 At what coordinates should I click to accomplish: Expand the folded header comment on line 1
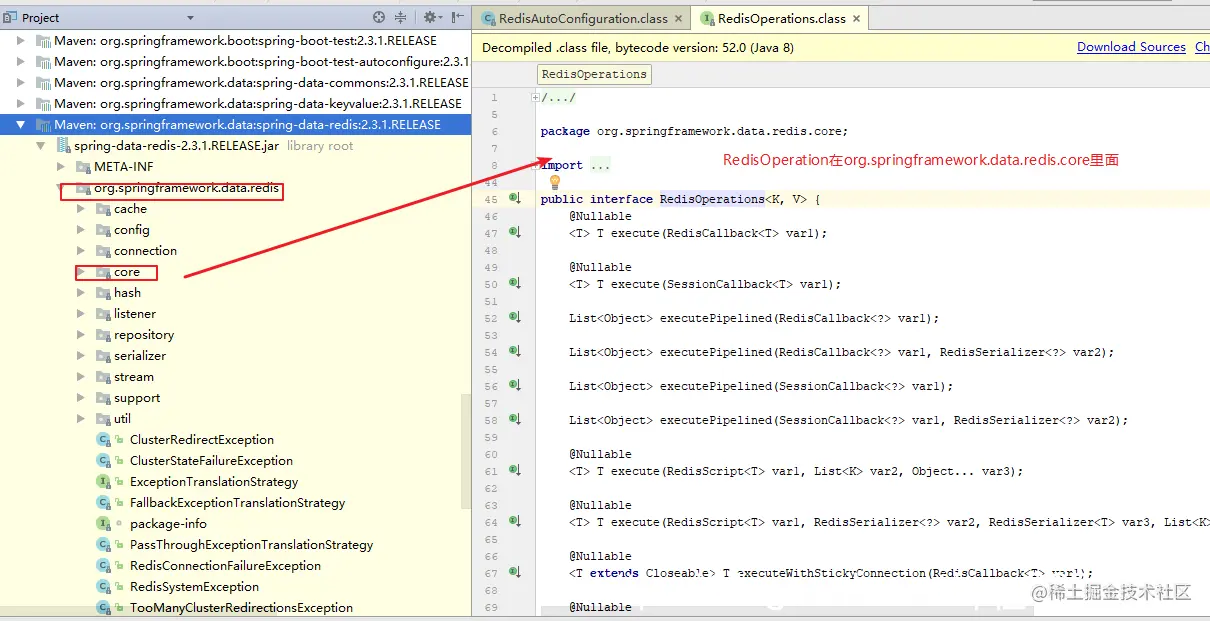[x=536, y=97]
